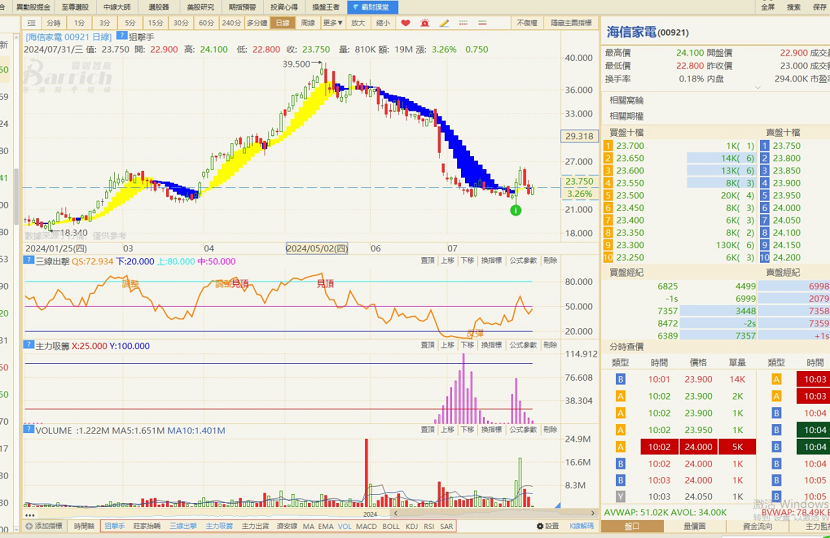830x538 pixels.
Task: Toggle the MACD indicator at bottom bar
Action: [x=367, y=526]
